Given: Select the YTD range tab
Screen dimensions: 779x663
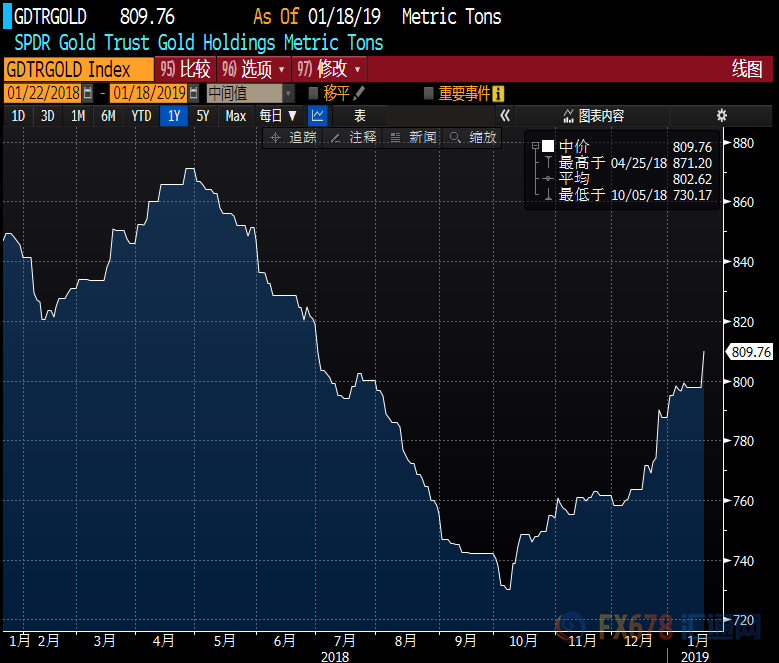Looking at the screenshot, I should click(x=141, y=116).
